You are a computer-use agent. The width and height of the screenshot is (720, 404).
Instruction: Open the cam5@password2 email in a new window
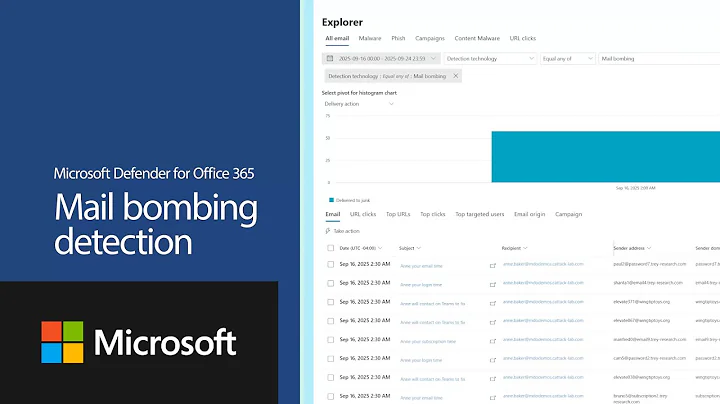(493, 360)
